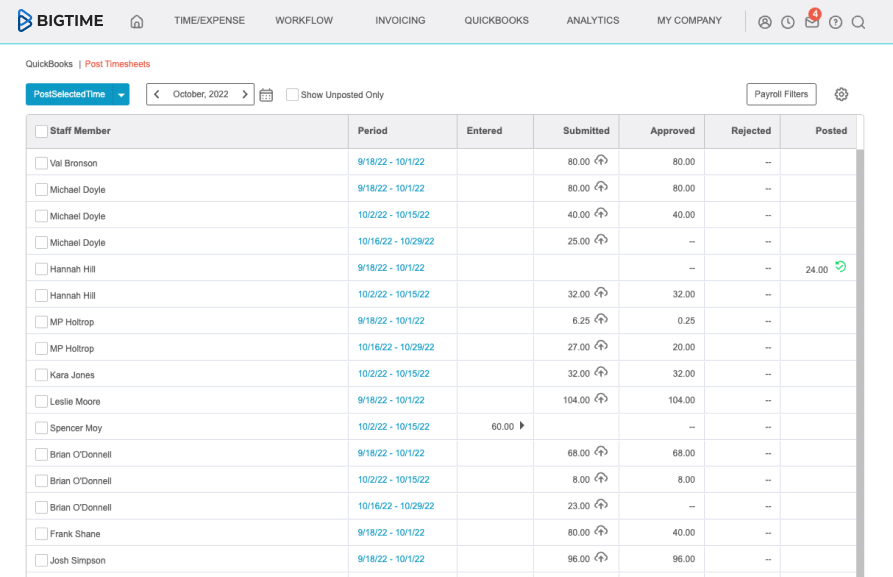Viewport: 893px width, 577px height.
Task: Click upload icon for Hannah Hill 10/2/22 period
Action: pos(601,293)
